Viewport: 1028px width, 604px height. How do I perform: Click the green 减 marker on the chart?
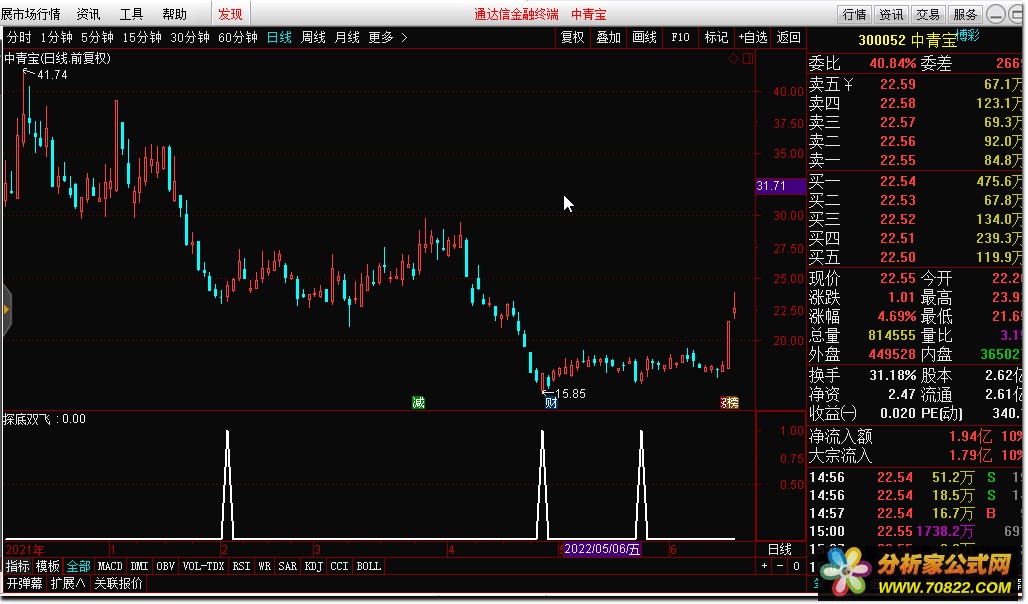(x=418, y=403)
